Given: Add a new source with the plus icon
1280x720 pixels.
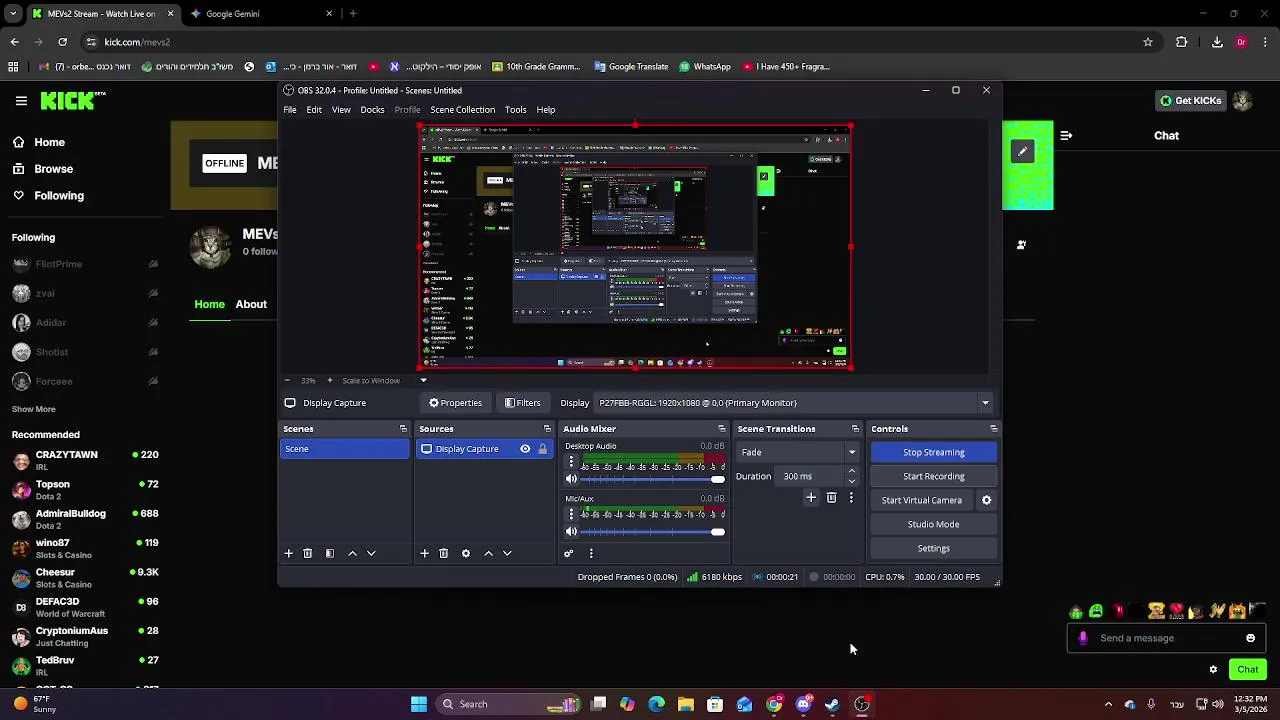Looking at the screenshot, I should click(x=425, y=553).
